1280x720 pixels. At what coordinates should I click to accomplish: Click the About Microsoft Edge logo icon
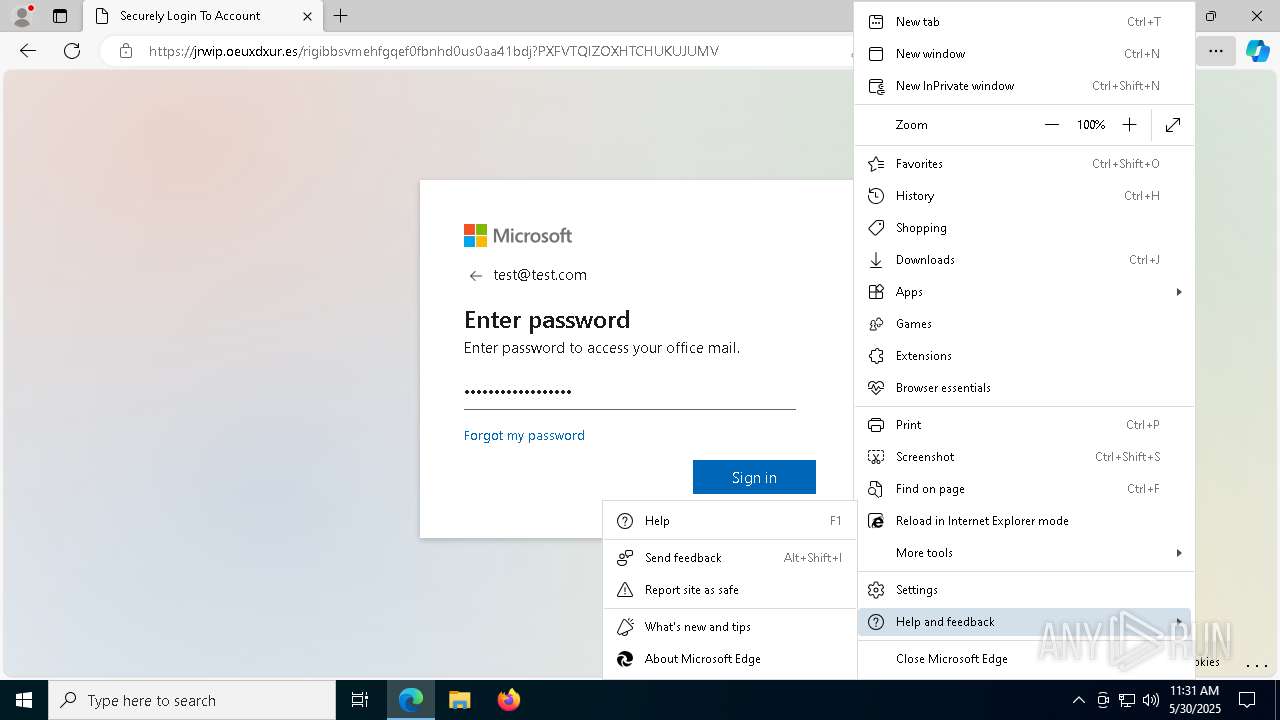(x=625, y=659)
